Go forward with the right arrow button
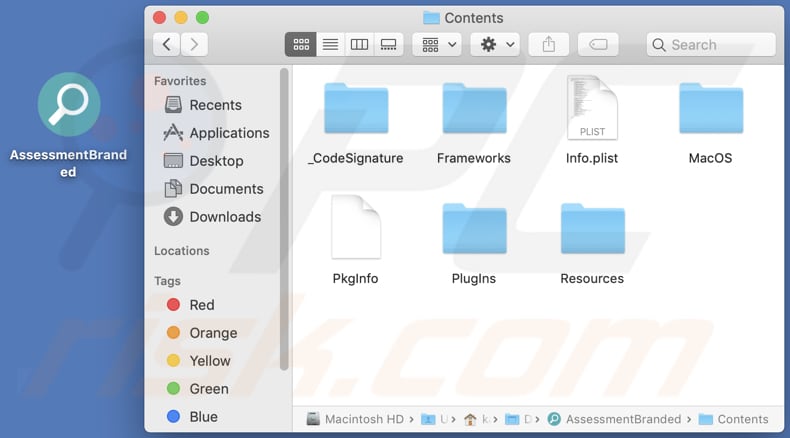The image size is (790, 438). 194,44
